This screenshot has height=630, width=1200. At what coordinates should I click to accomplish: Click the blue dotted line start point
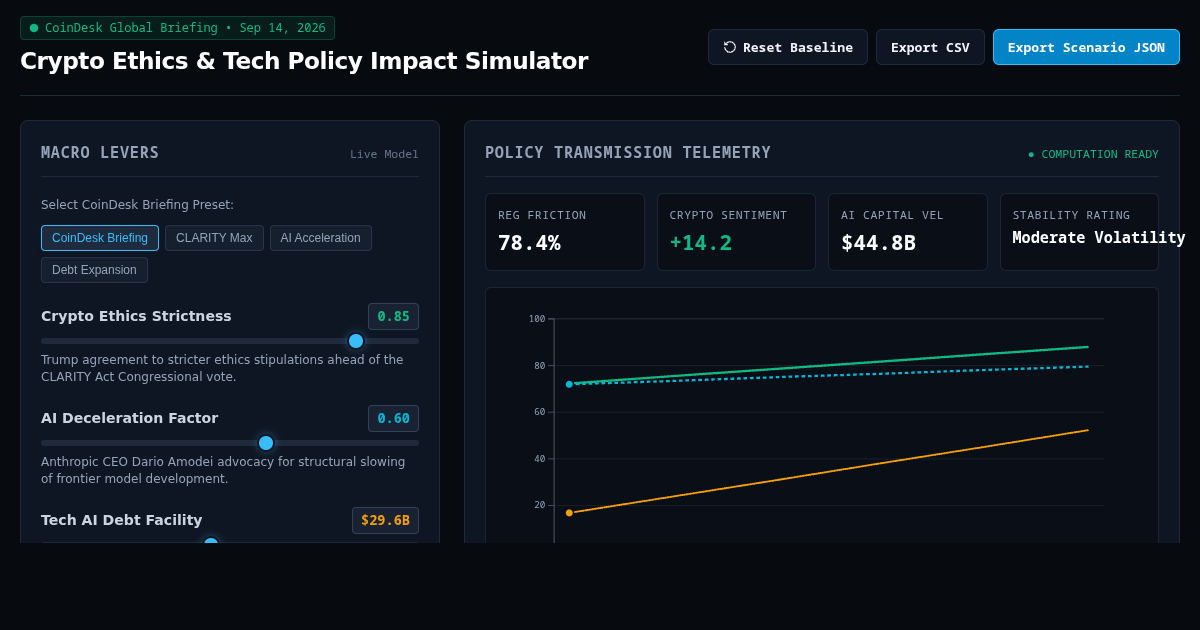point(569,384)
